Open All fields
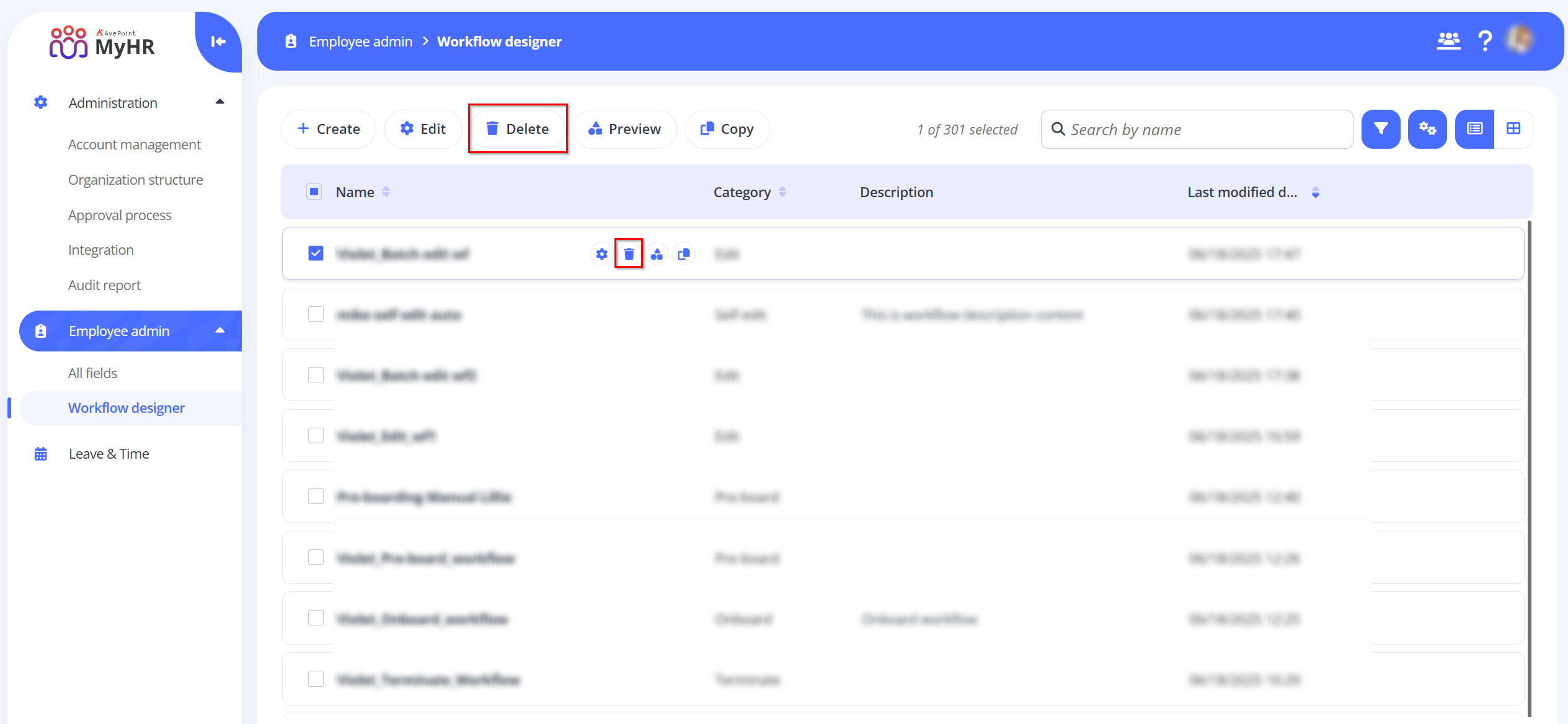 [x=92, y=373]
